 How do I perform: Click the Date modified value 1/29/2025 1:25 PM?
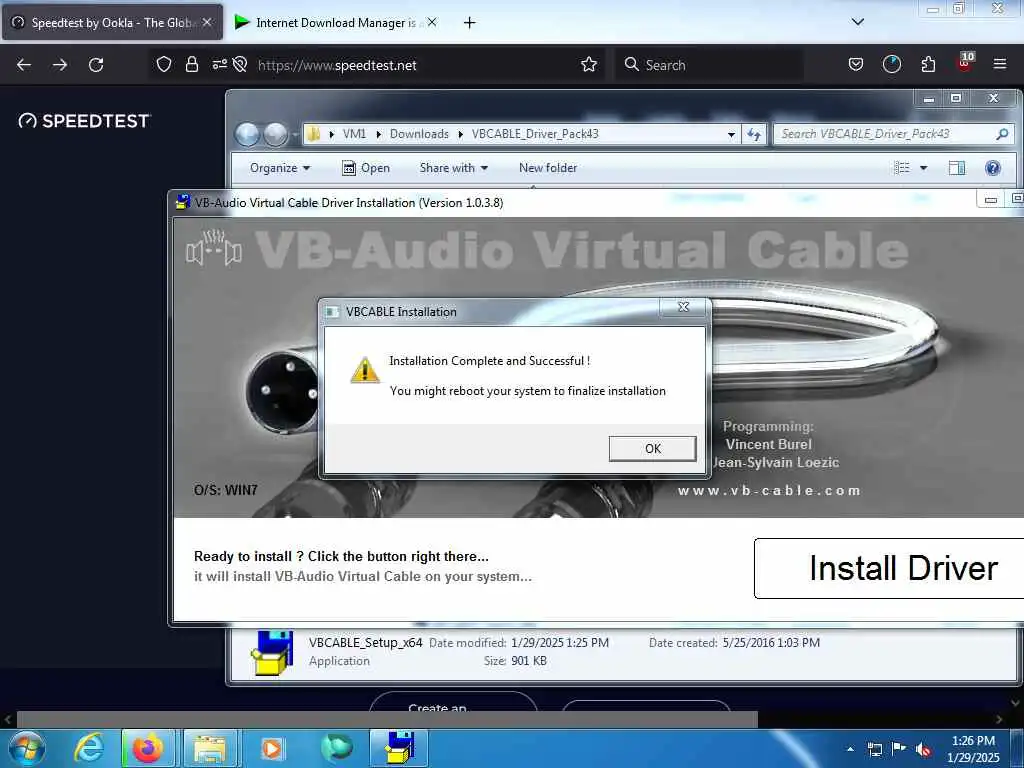[x=560, y=643]
